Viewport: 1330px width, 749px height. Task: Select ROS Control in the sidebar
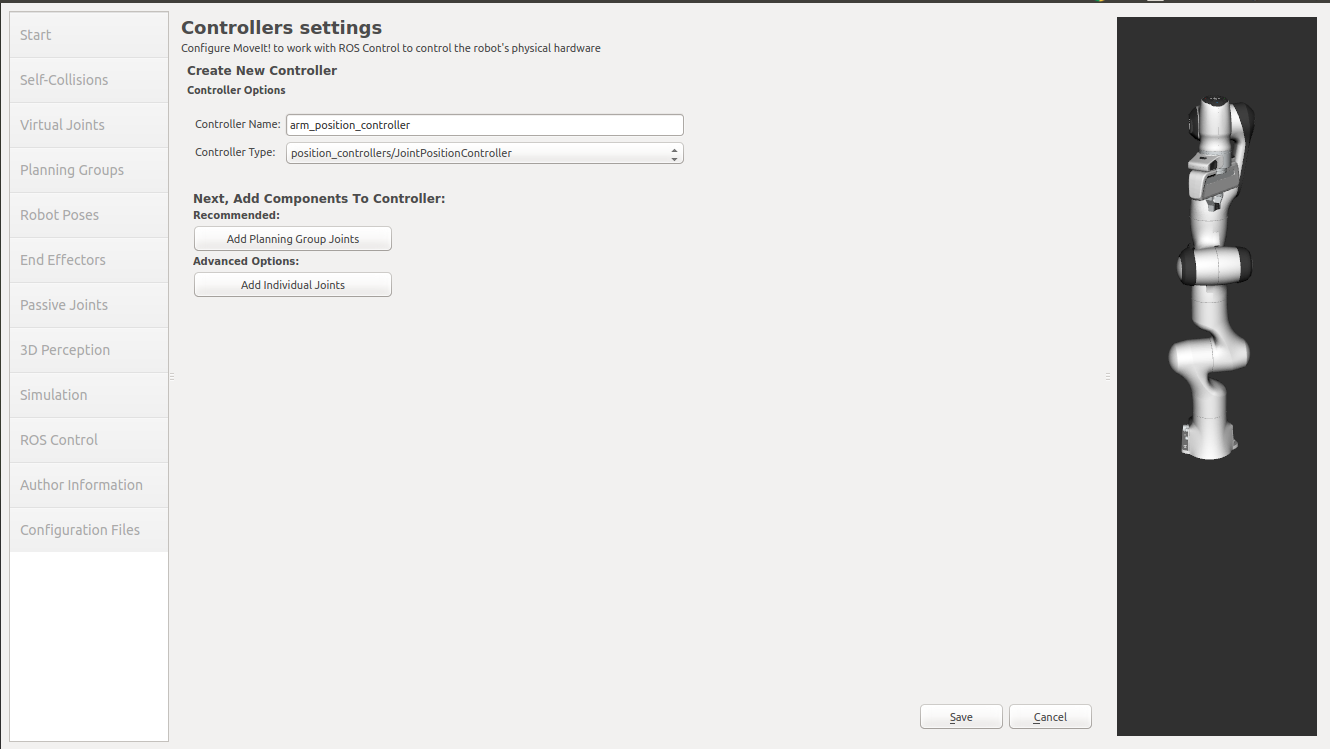tap(88, 439)
